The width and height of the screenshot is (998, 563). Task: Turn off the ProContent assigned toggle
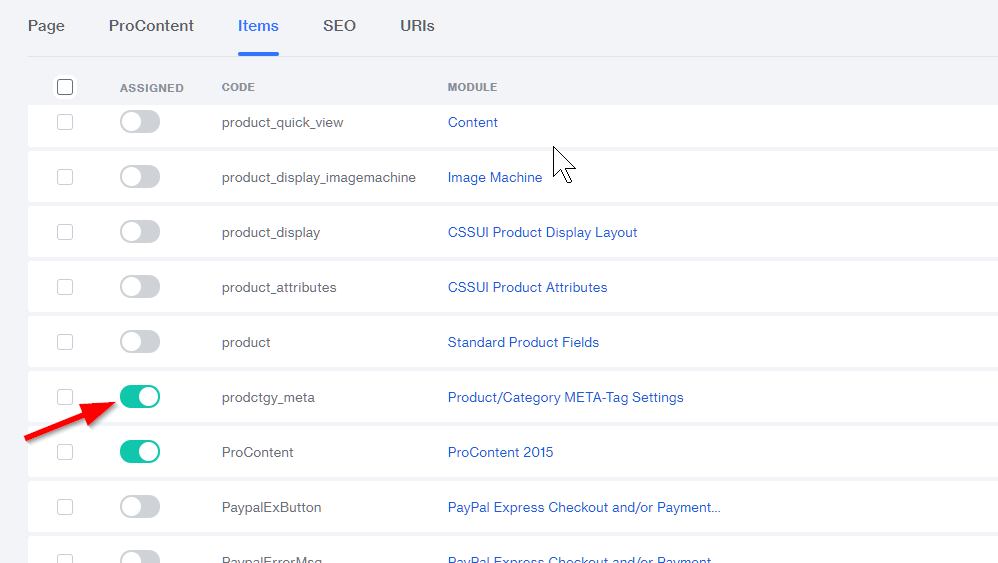click(140, 452)
